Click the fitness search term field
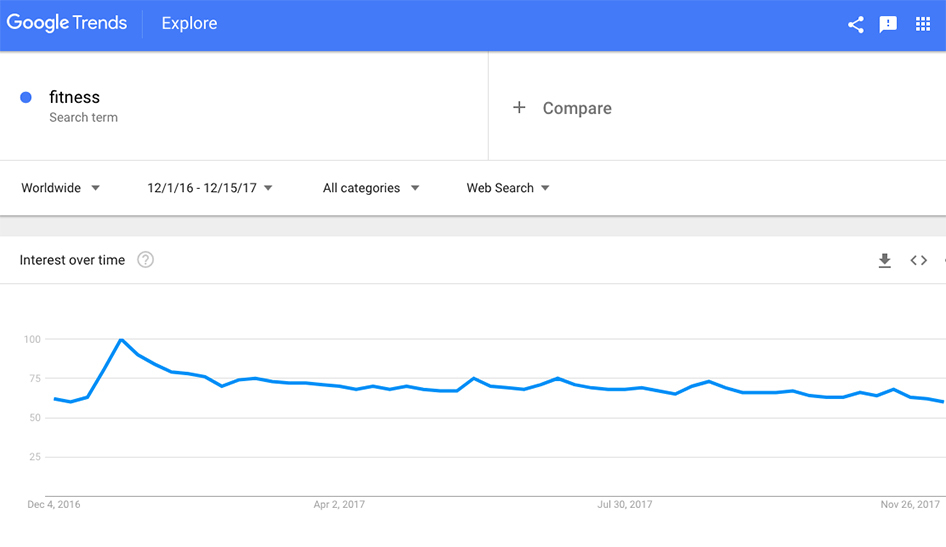 pyautogui.click(x=75, y=97)
